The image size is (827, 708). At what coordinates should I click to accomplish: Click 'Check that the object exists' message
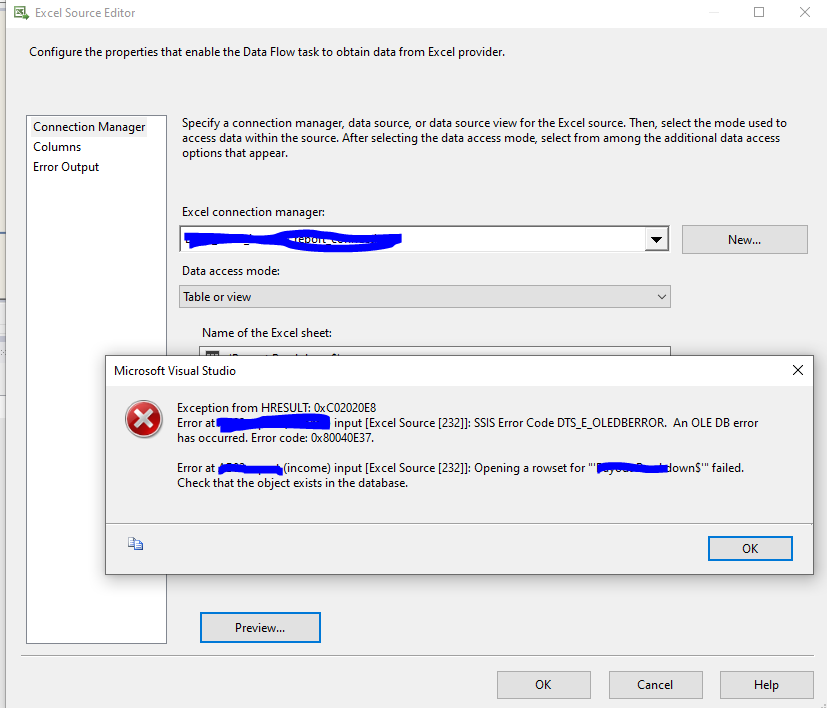pyautogui.click(x=293, y=483)
